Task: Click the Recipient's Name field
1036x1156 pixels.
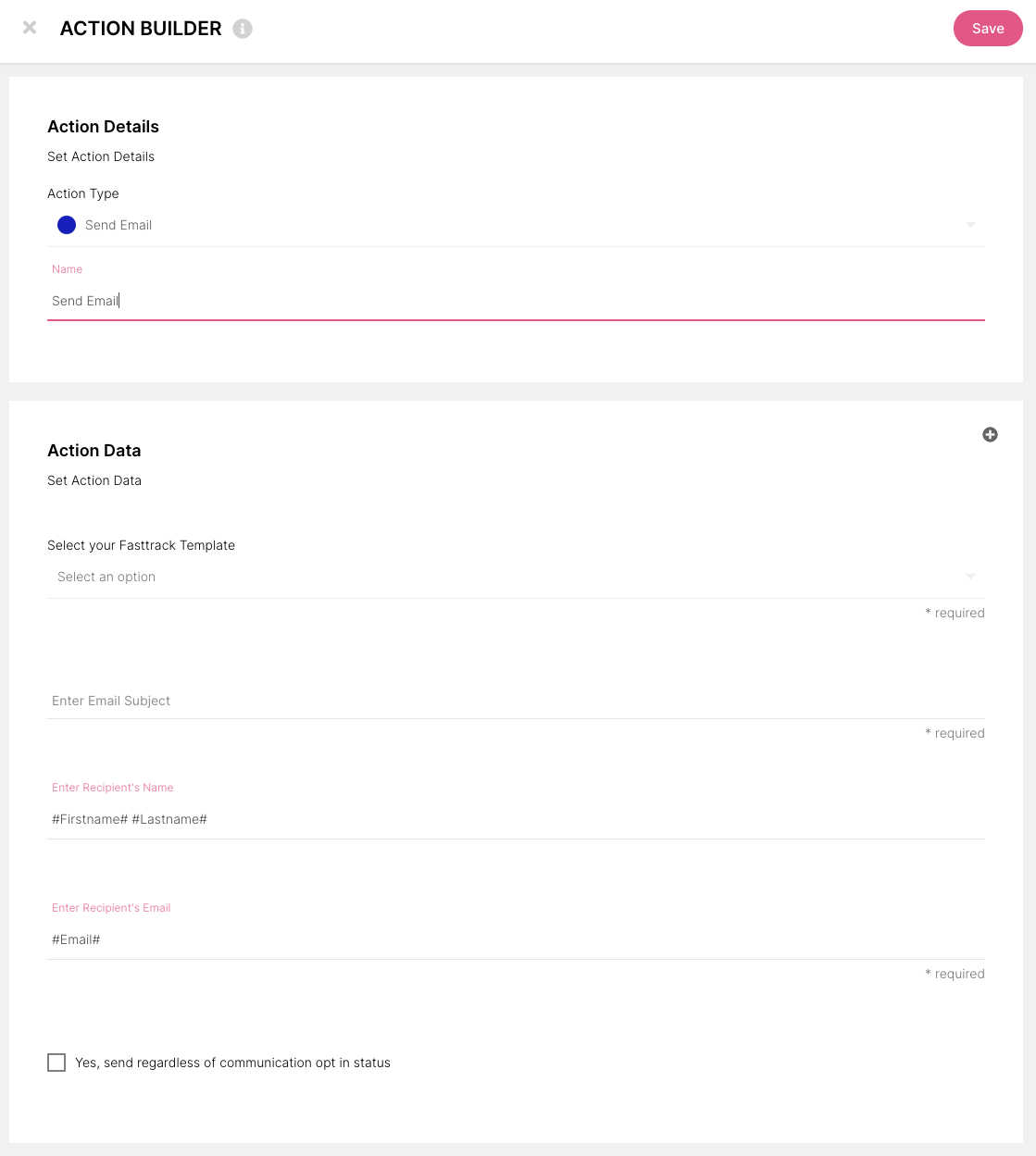Action: [x=515, y=819]
